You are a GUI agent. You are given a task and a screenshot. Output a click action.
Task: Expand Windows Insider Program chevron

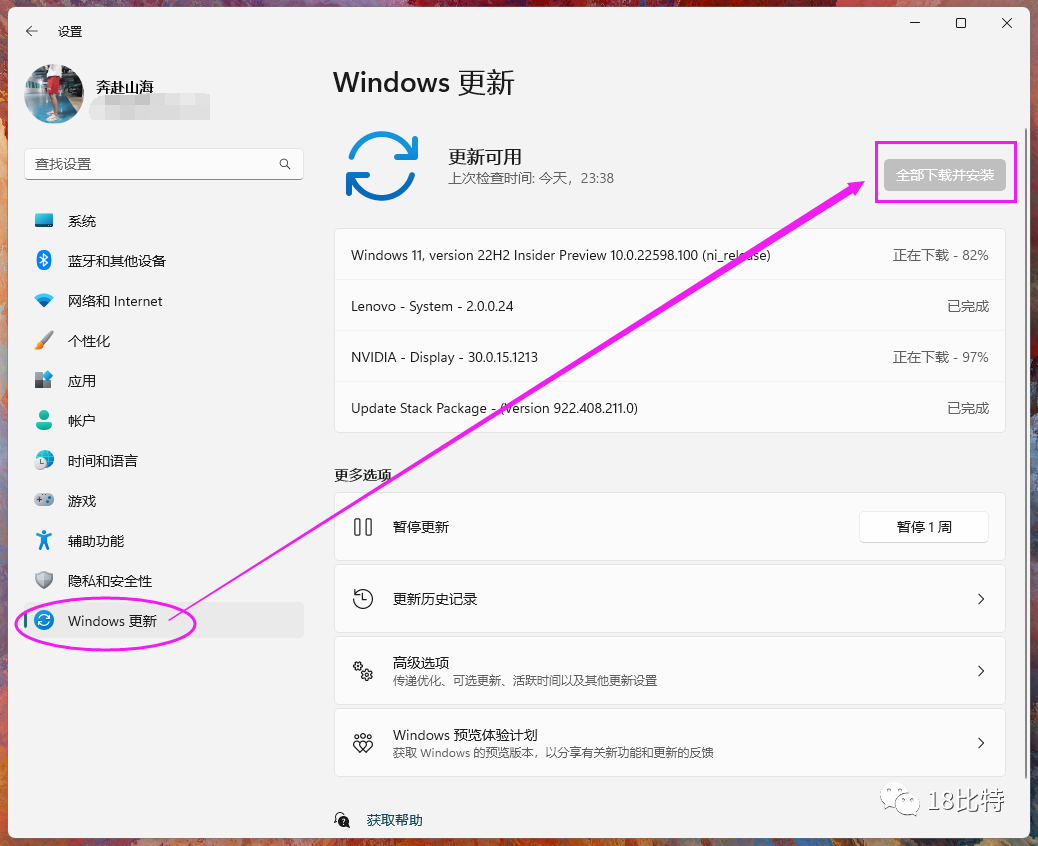tap(981, 743)
